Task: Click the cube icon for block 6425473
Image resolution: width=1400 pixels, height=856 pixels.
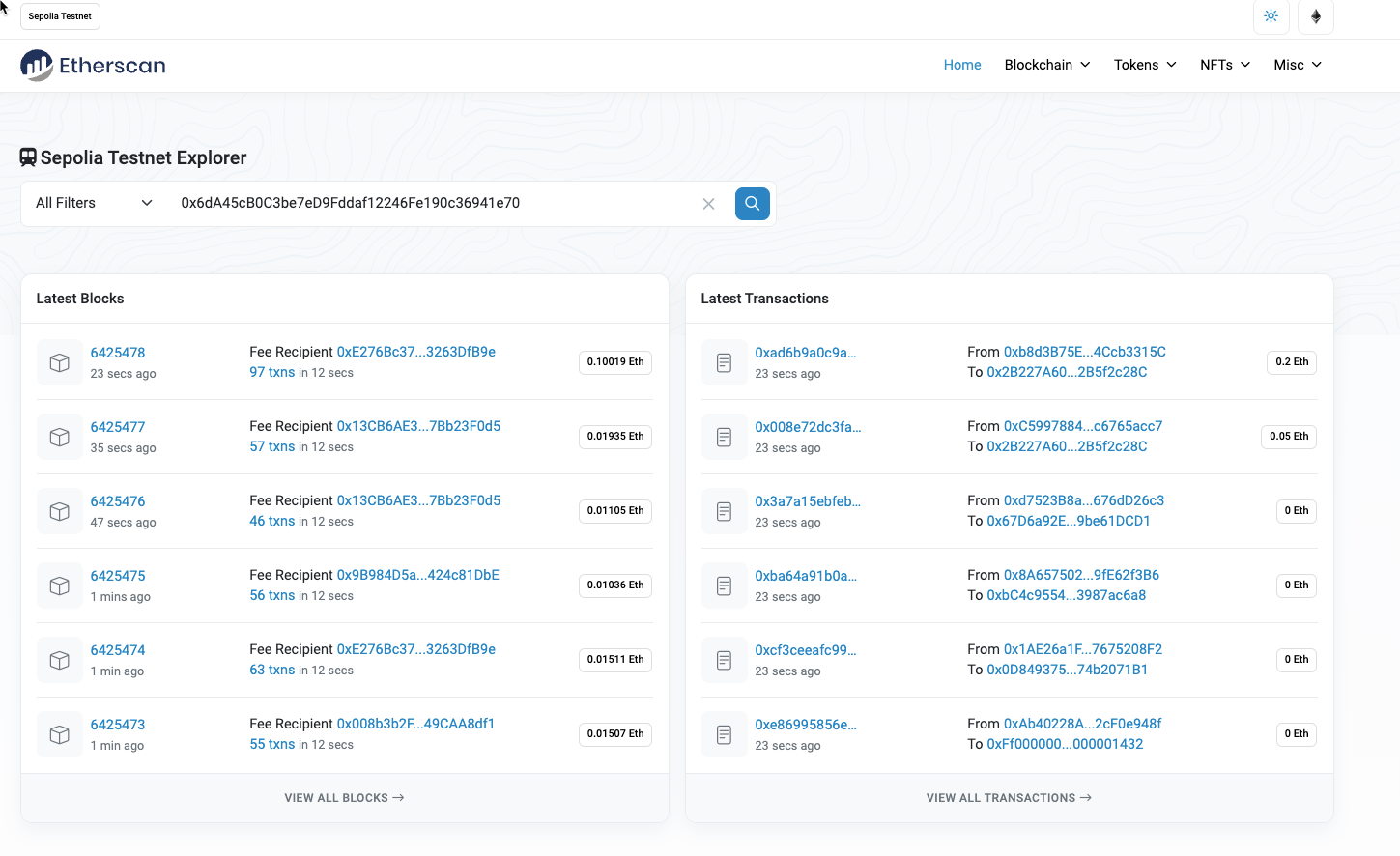Action: coord(59,734)
